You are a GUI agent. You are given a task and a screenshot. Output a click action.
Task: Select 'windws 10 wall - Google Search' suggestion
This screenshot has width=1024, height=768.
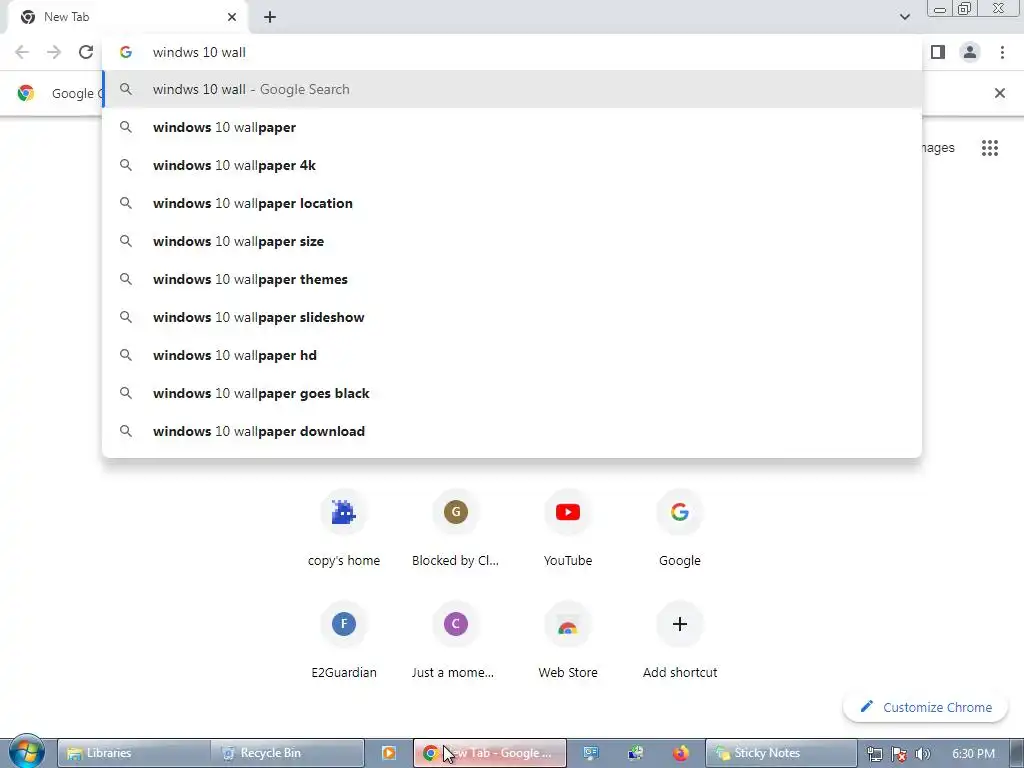point(513,89)
